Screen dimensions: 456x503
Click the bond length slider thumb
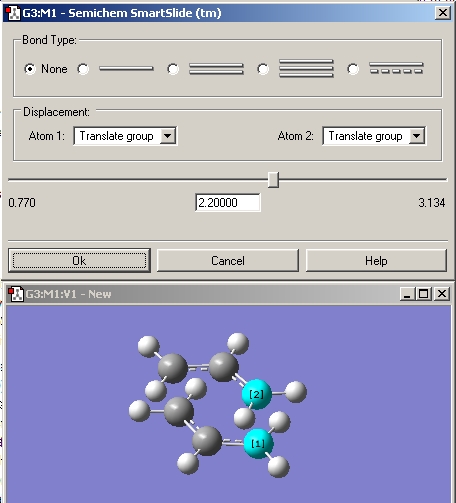[x=273, y=180]
